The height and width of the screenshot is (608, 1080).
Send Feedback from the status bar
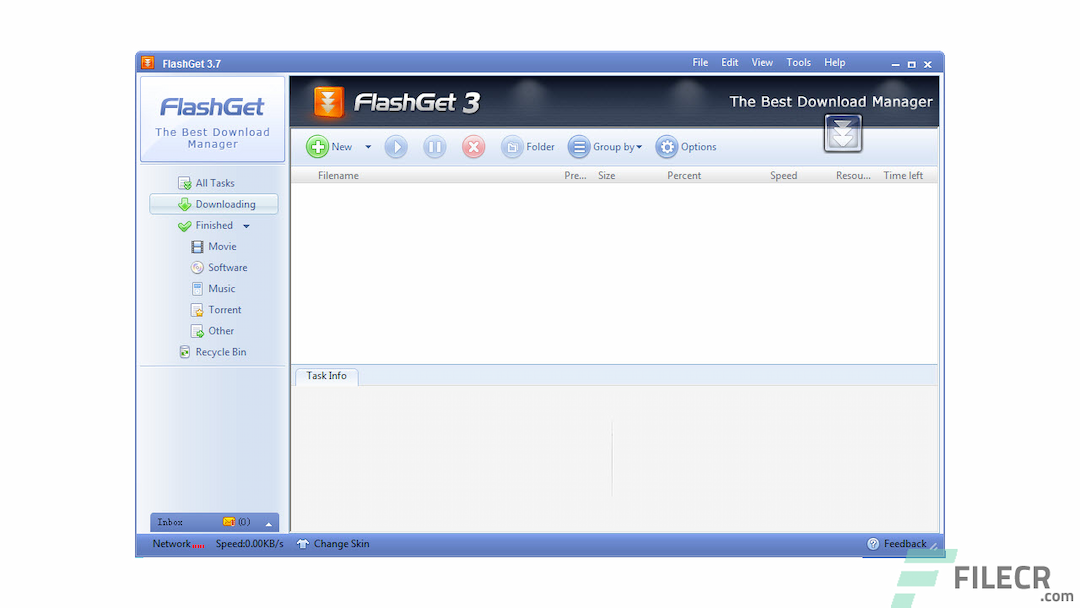coord(899,543)
